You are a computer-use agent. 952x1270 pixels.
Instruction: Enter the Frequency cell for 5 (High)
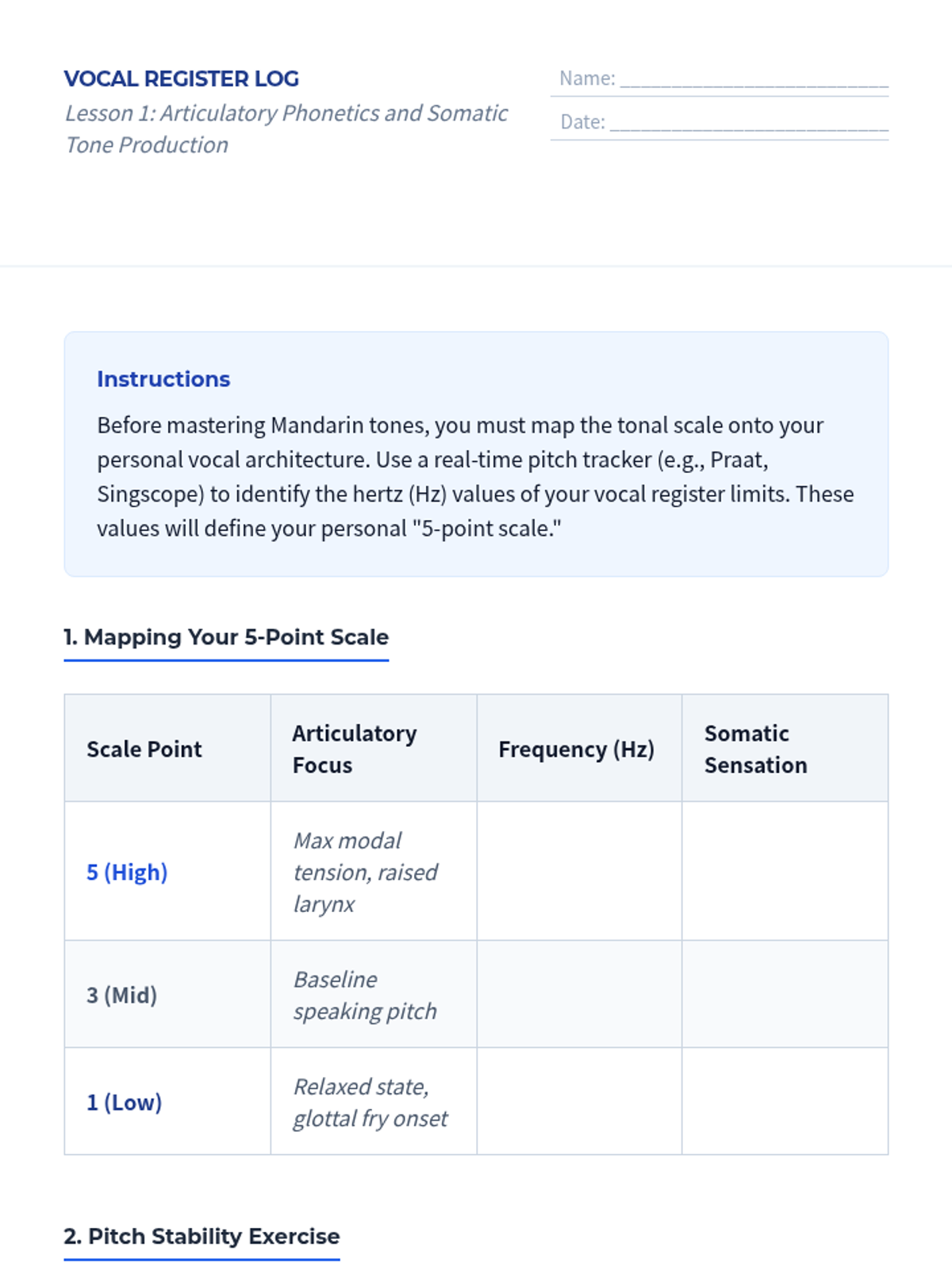pyautogui.click(x=579, y=872)
